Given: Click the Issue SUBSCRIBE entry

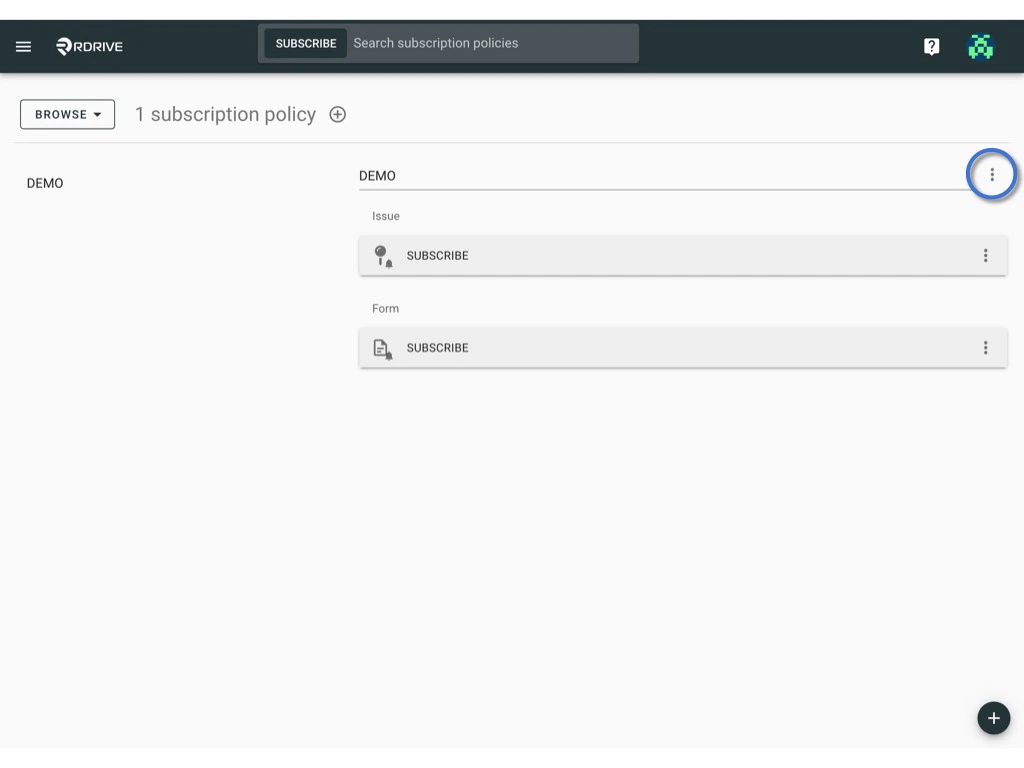Looking at the screenshot, I should pyautogui.click(x=438, y=255).
